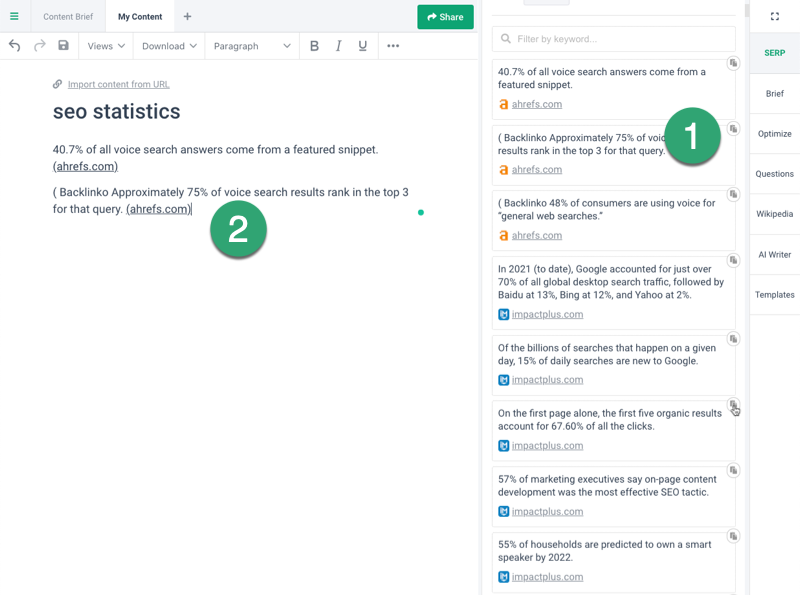
Task: Click the statistic text about Baidu, Bing and Yahoo
Action: coord(611,282)
